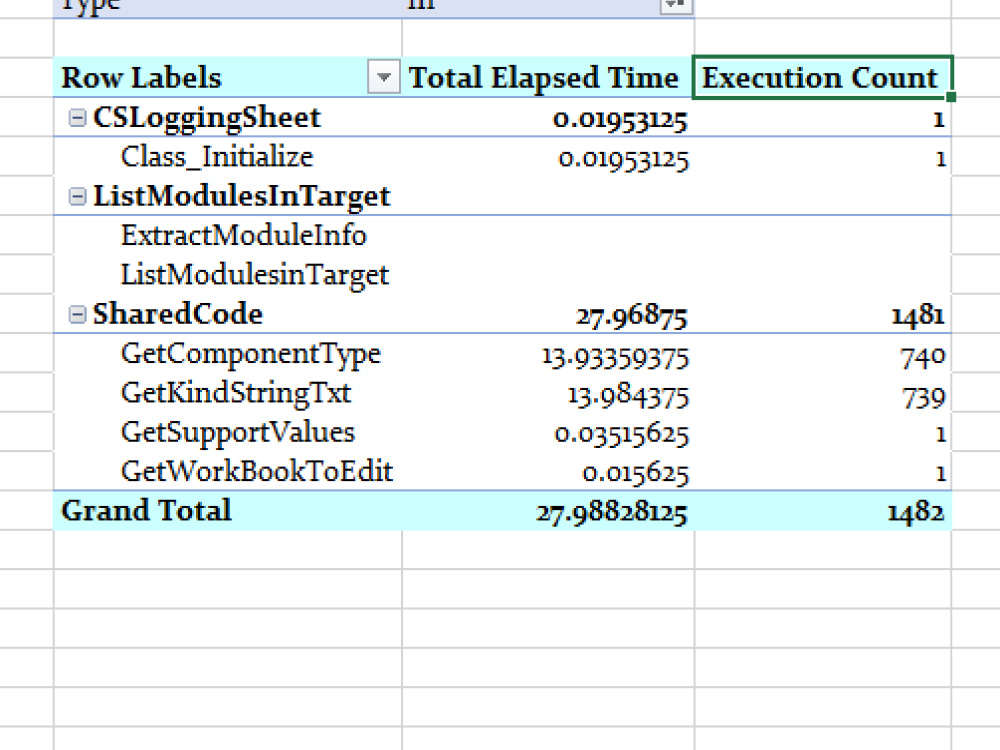This screenshot has width=1000, height=750.
Task: Select ExtractModuleInfo empty elapsed time cell
Action: tap(548, 235)
